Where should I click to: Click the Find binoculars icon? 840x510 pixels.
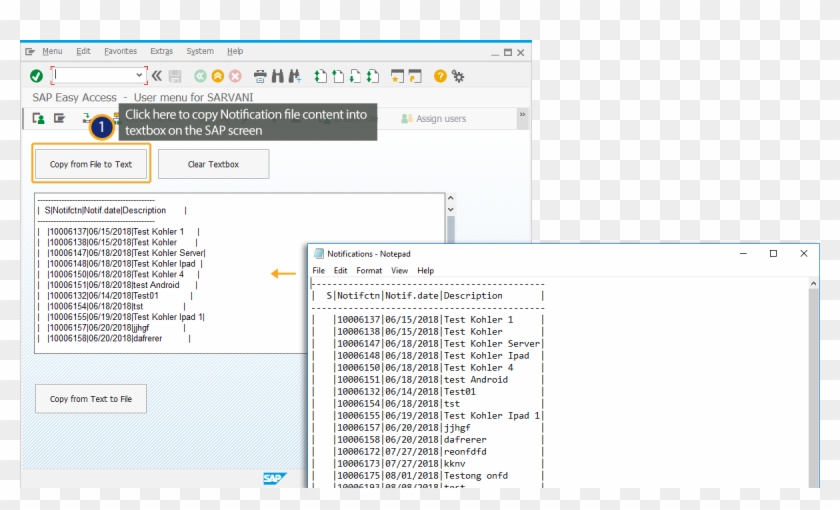coord(278,76)
